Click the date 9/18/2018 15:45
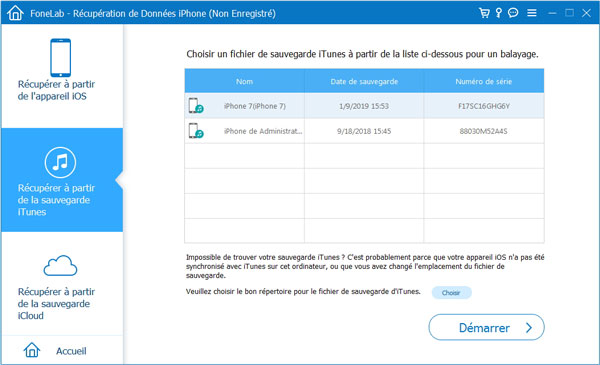Screen dimensions: 600x365 click(x=364, y=131)
